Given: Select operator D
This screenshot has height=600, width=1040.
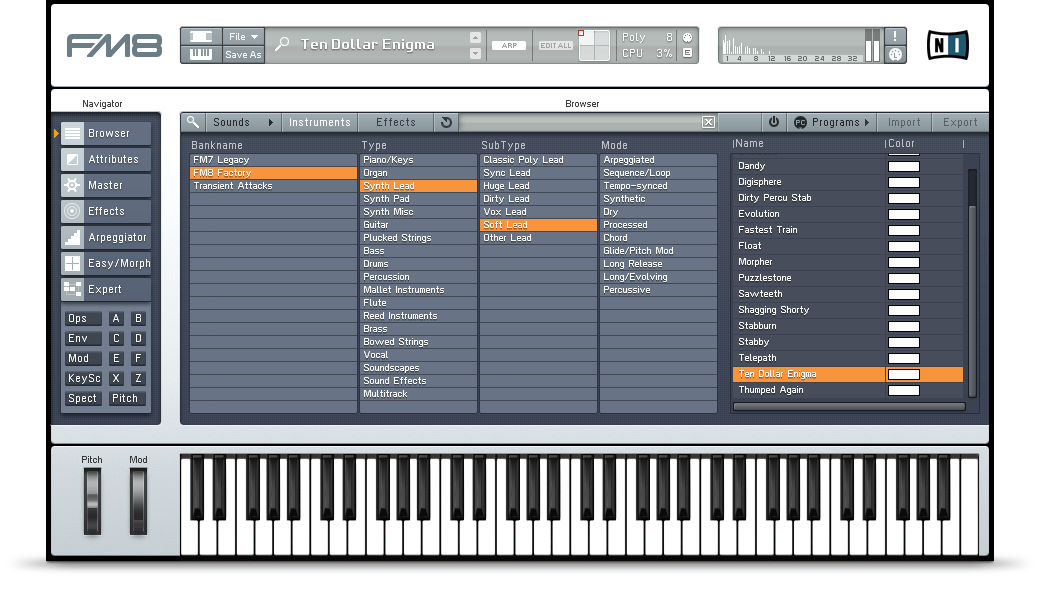Looking at the screenshot, I should point(139,338).
